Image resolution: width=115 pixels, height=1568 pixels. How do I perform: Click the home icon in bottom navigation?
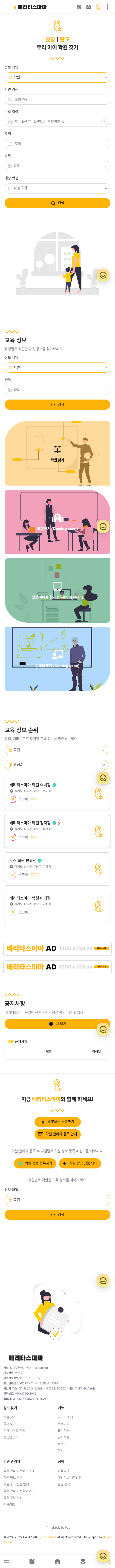57,1561
